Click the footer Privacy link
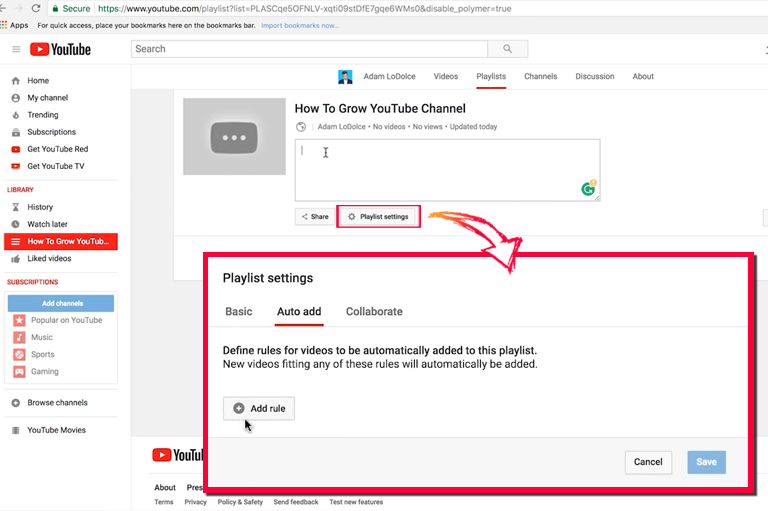Image resolution: width=768 pixels, height=511 pixels. pos(195,502)
